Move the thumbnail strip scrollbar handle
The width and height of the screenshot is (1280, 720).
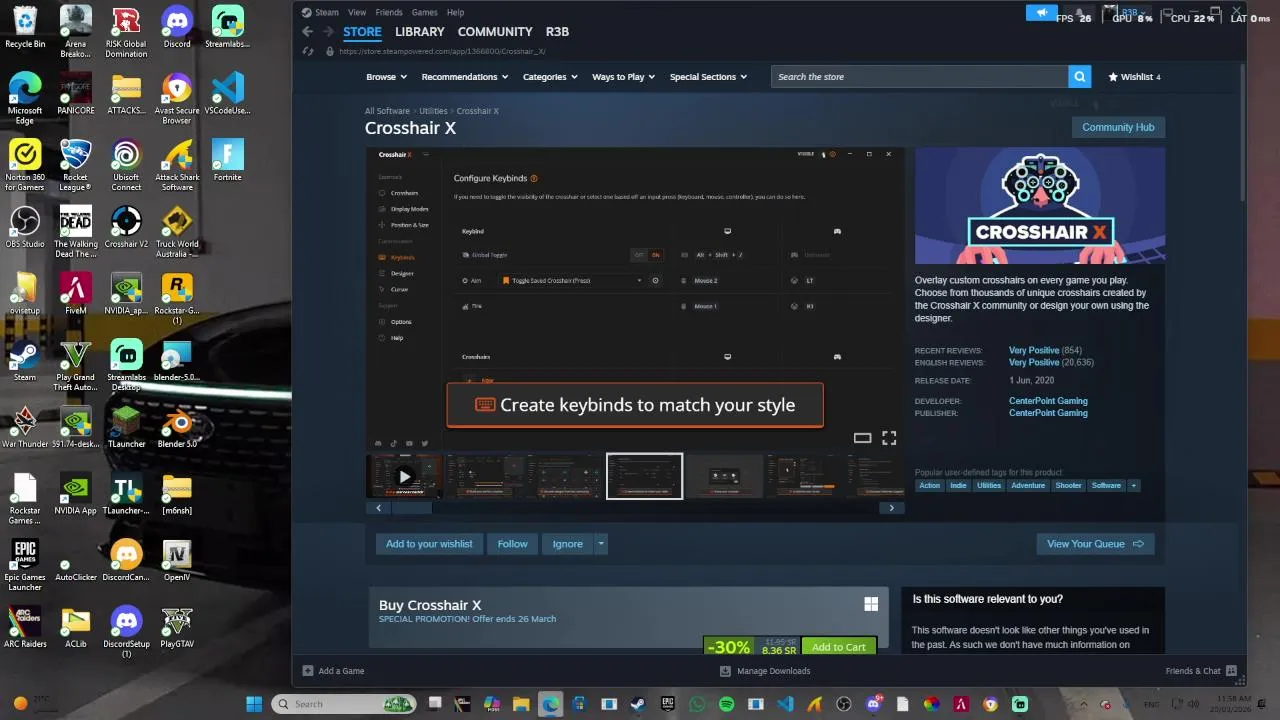click(410, 508)
